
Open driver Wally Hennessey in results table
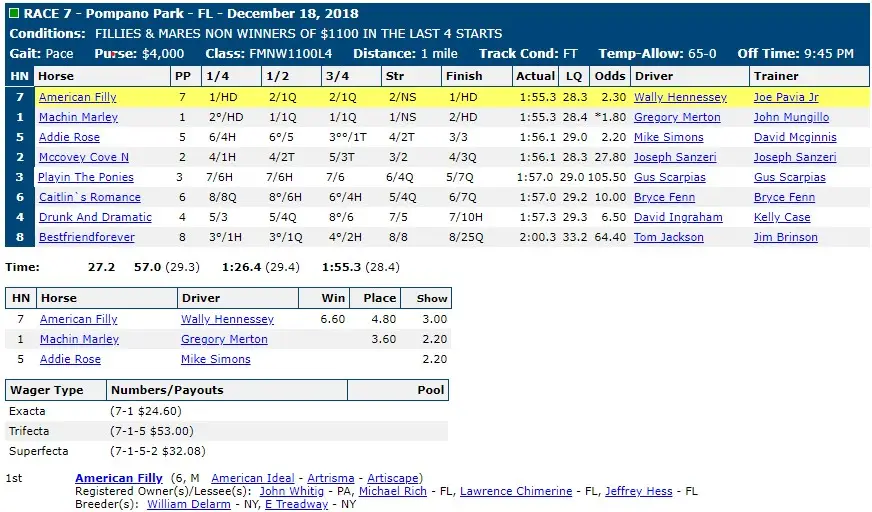(680, 97)
